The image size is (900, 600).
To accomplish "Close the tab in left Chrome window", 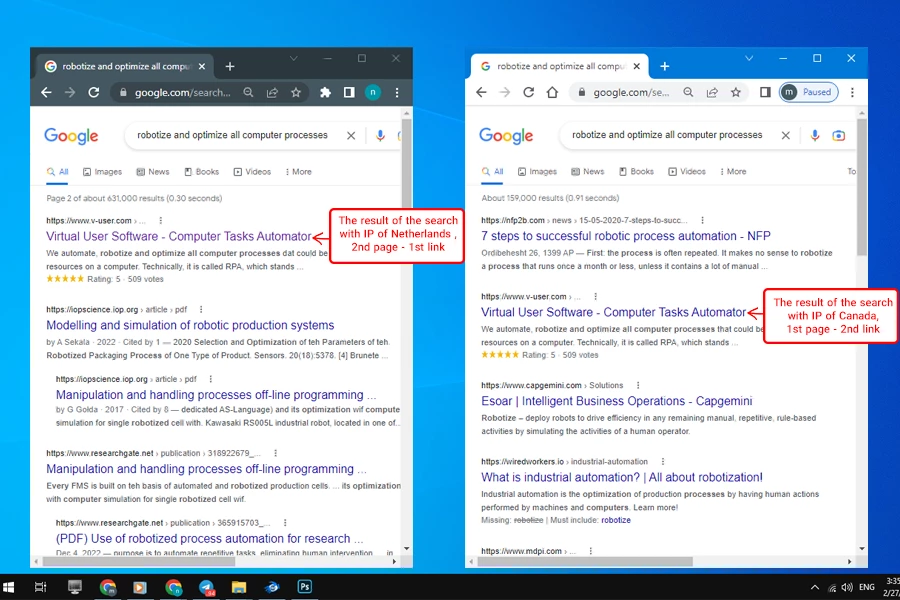I will pyautogui.click(x=202, y=67).
